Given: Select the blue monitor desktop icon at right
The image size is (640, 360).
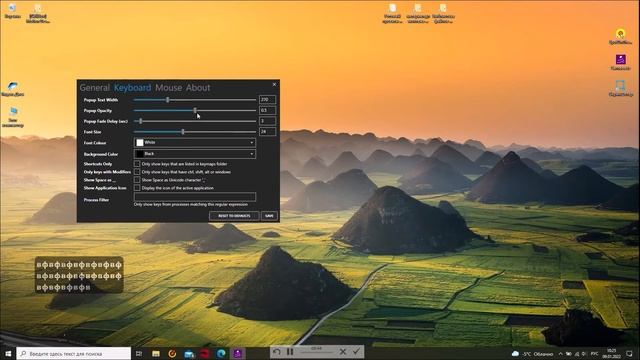Looking at the screenshot, I should click(620, 89).
